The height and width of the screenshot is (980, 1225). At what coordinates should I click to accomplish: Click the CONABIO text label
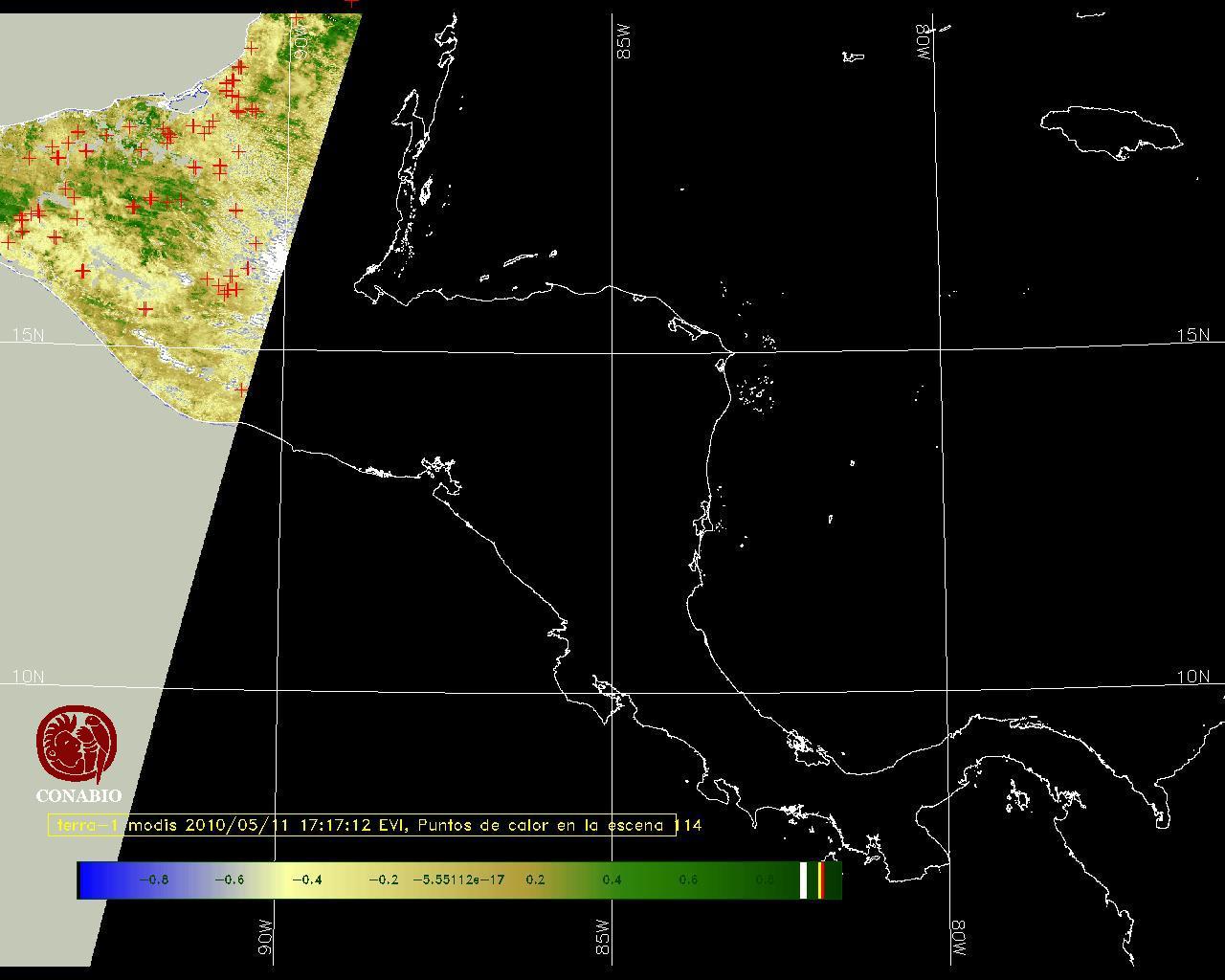tap(78, 796)
